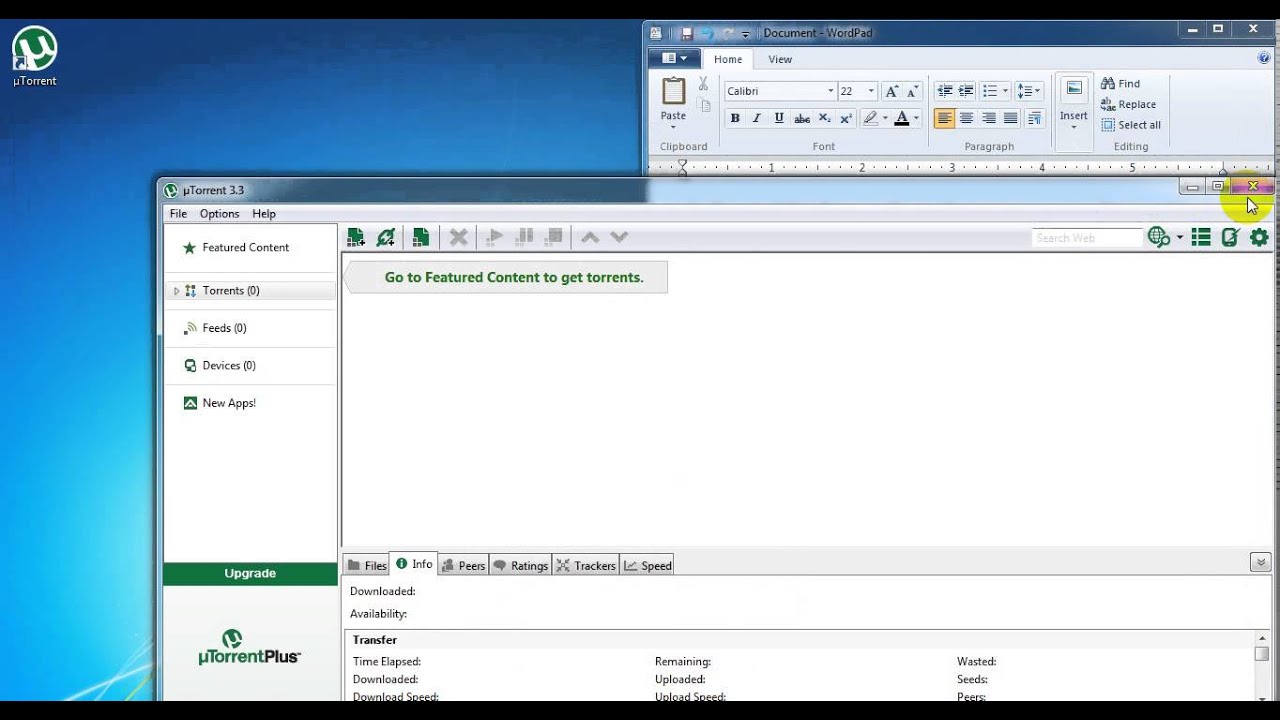
Task: Toggle Strikethrough formatting in WordPad
Action: pos(802,118)
